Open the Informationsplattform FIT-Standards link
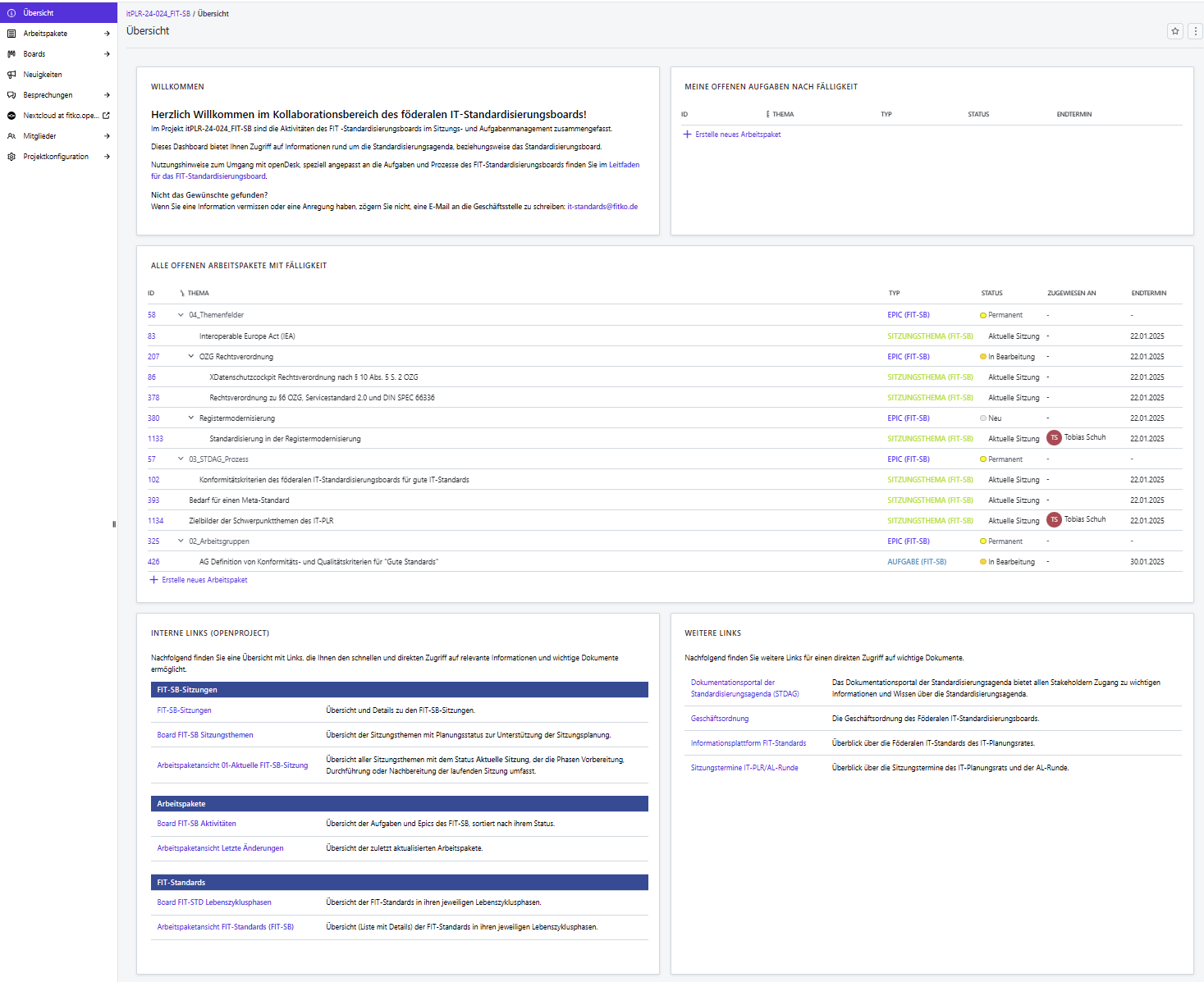1204x982 pixels. (x=748, y=743)
